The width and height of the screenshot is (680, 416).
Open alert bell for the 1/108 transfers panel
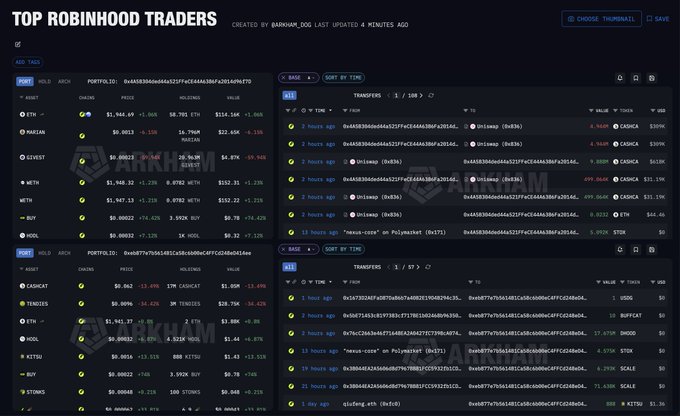620,78
